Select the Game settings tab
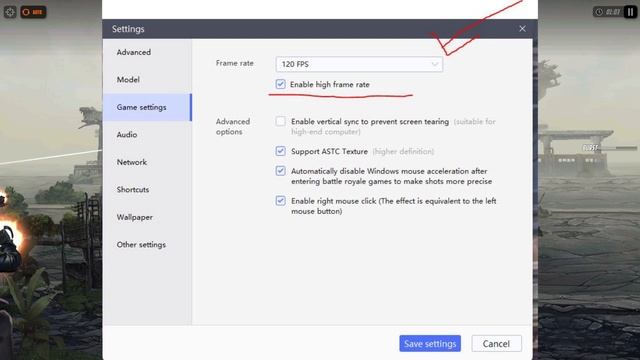 [147, 107]
